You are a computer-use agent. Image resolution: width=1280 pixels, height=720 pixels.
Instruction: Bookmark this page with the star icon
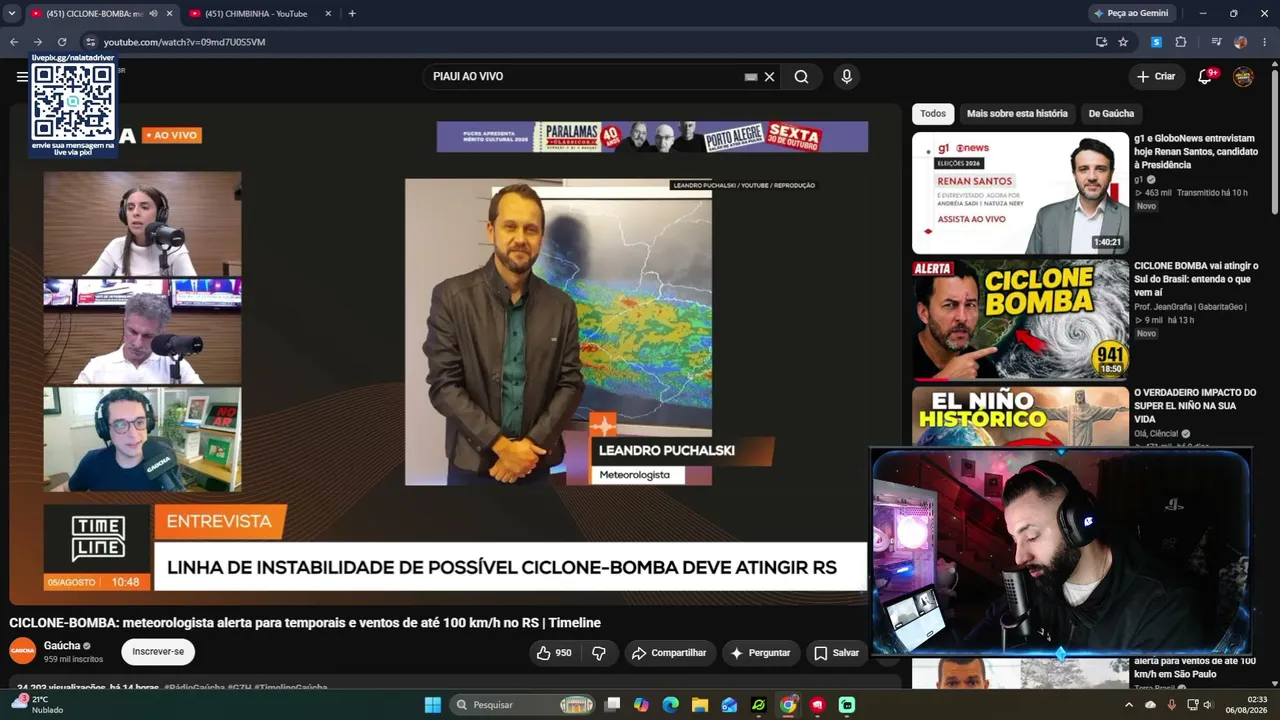(1123, 42)
